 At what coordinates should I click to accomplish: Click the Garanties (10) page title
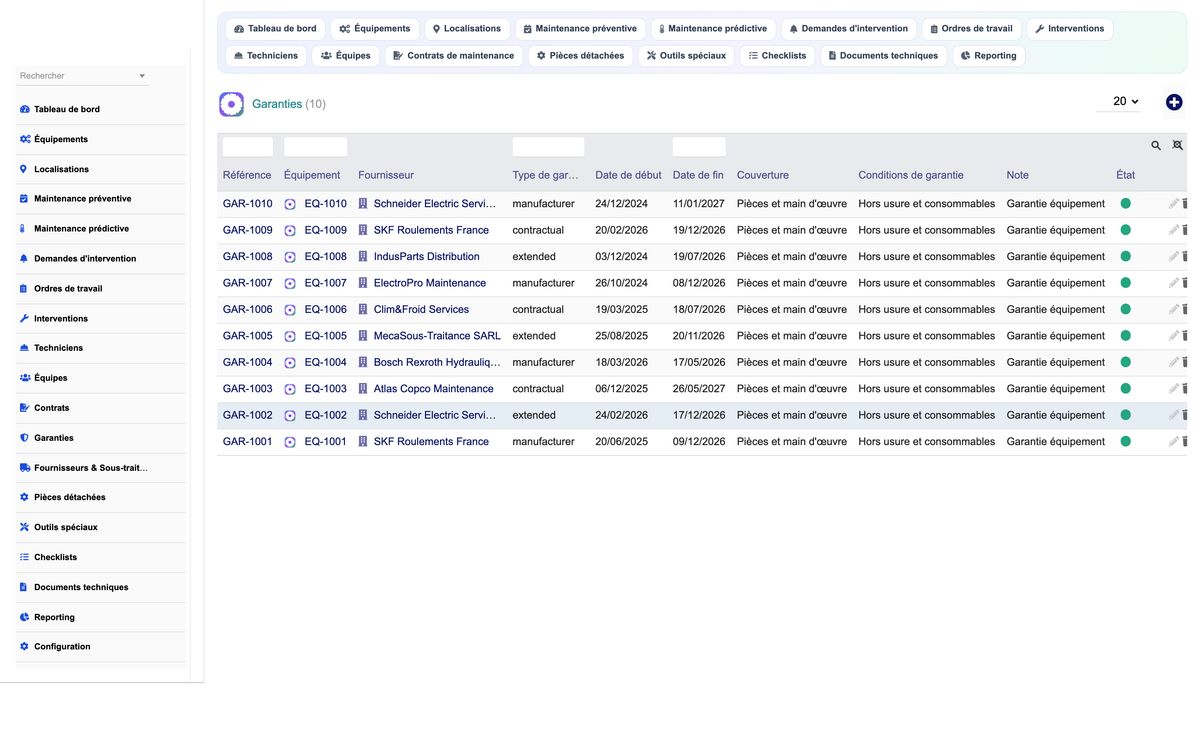289,104
